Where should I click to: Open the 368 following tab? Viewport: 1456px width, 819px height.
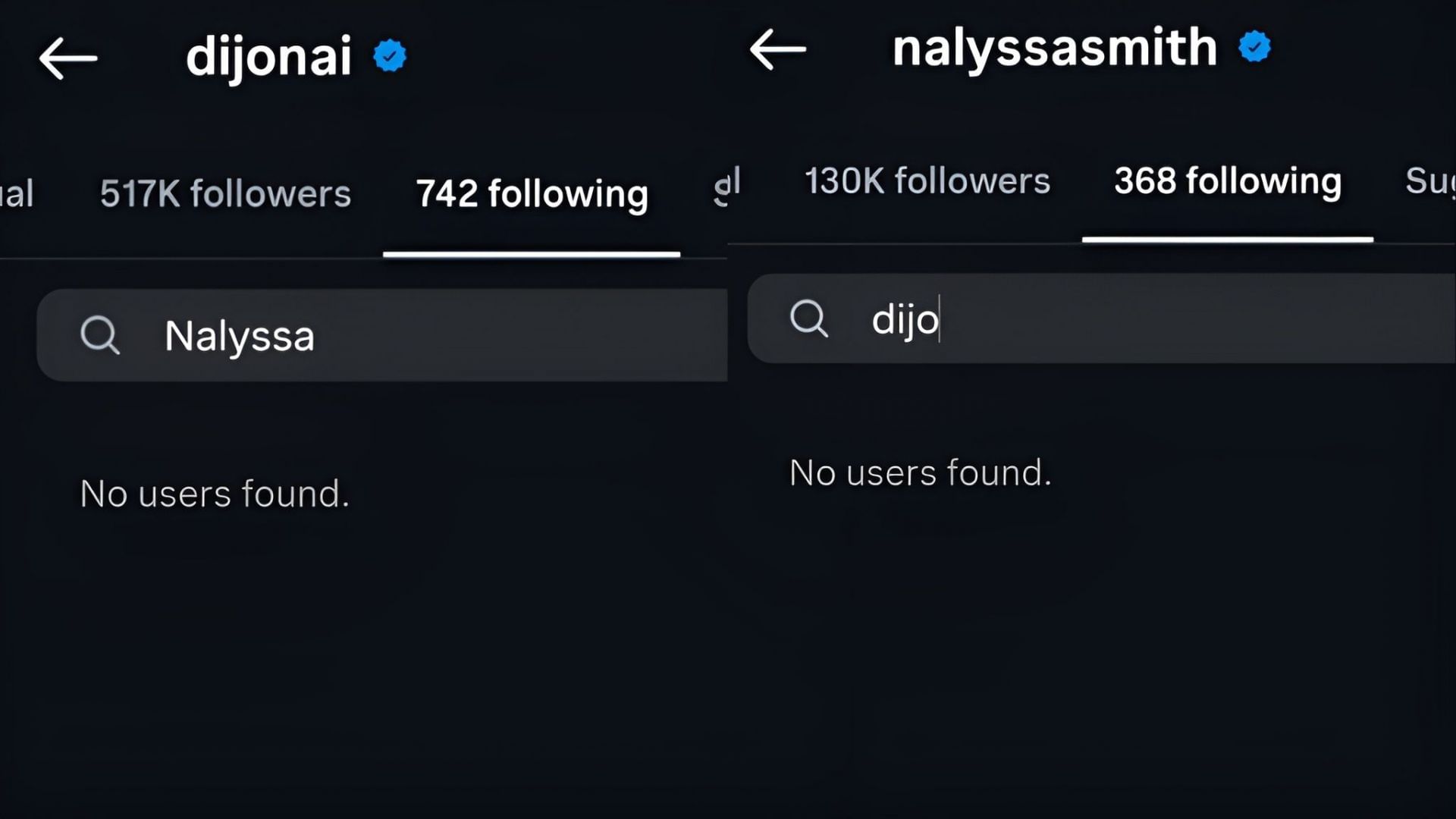click(1226, 182)
